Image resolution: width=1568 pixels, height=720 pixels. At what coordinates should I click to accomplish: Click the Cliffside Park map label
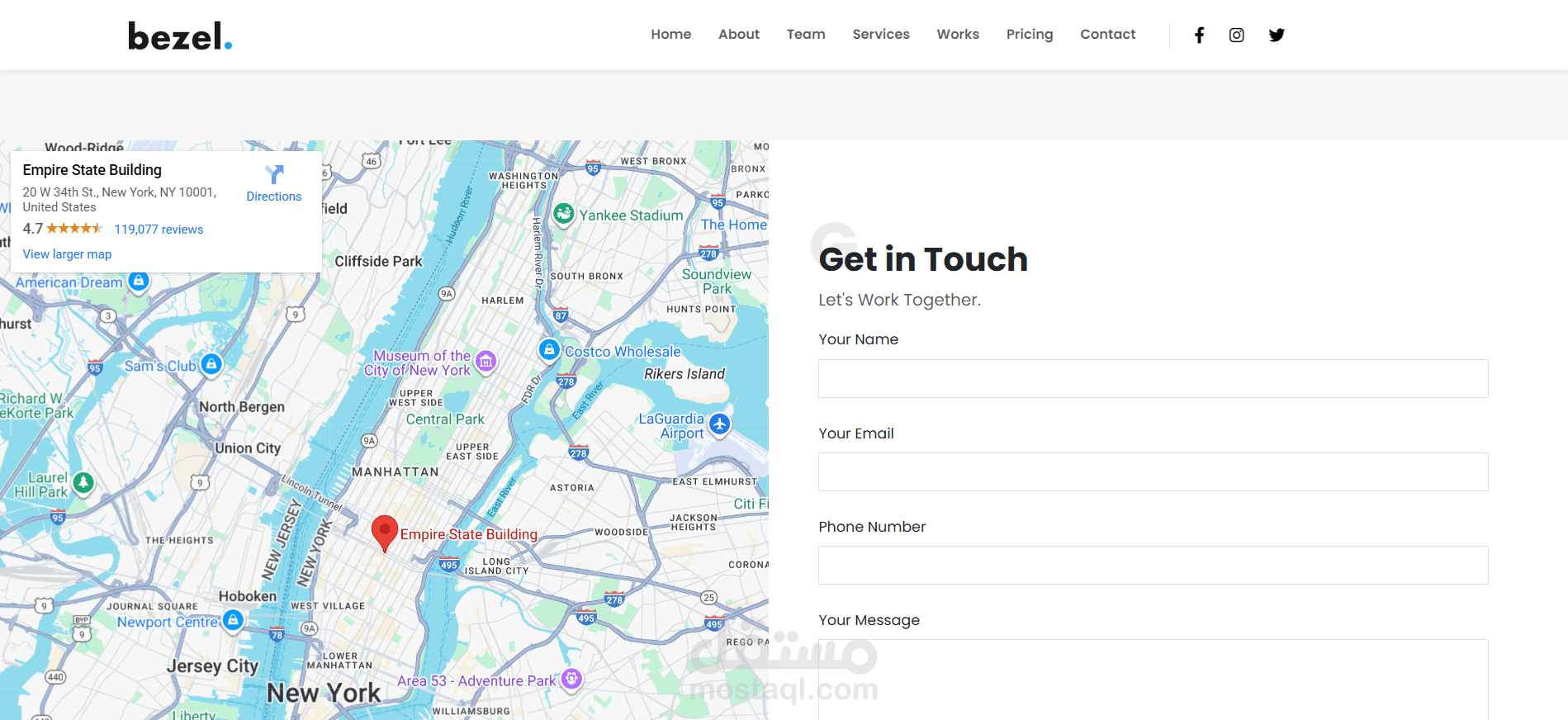(378, 262)
